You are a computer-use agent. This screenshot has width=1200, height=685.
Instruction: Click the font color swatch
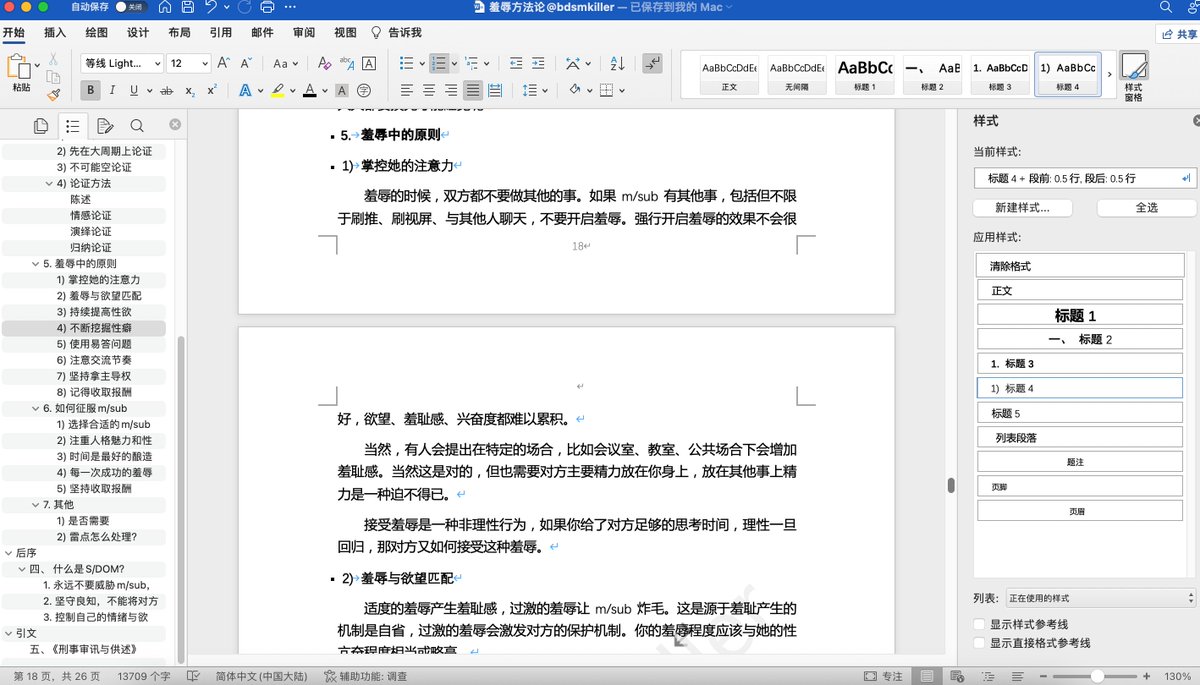[310, 90]
